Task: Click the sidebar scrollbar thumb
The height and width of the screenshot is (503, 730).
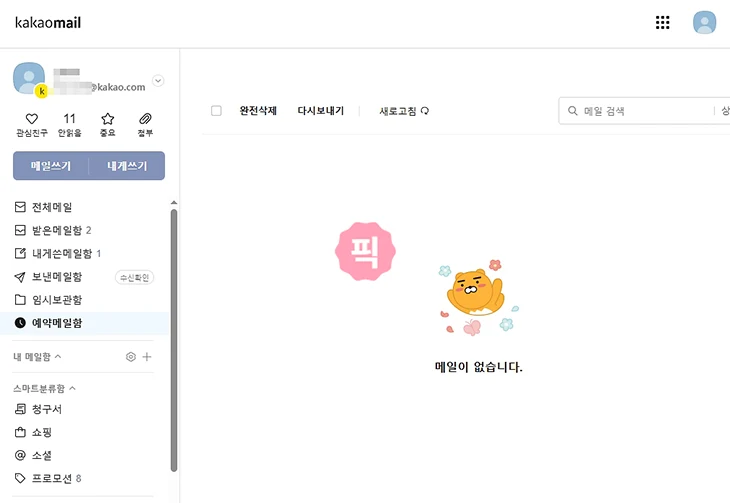Action: click(174, 340)
